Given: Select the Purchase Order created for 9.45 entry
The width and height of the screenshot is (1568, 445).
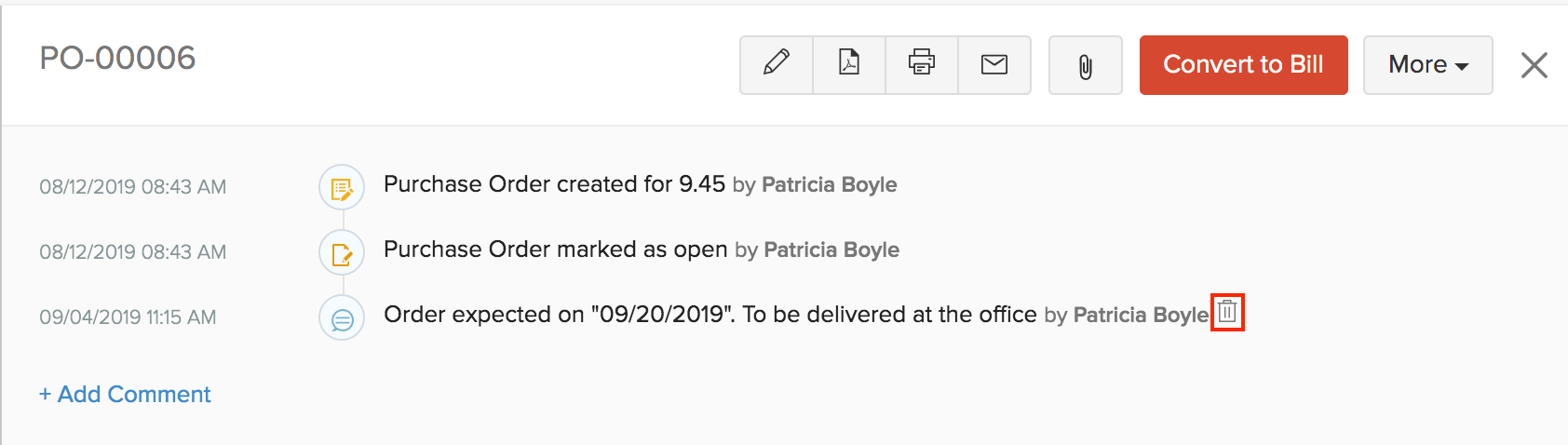Looking at the screenshot, I should pyautogui.click(x=554, y=184).
